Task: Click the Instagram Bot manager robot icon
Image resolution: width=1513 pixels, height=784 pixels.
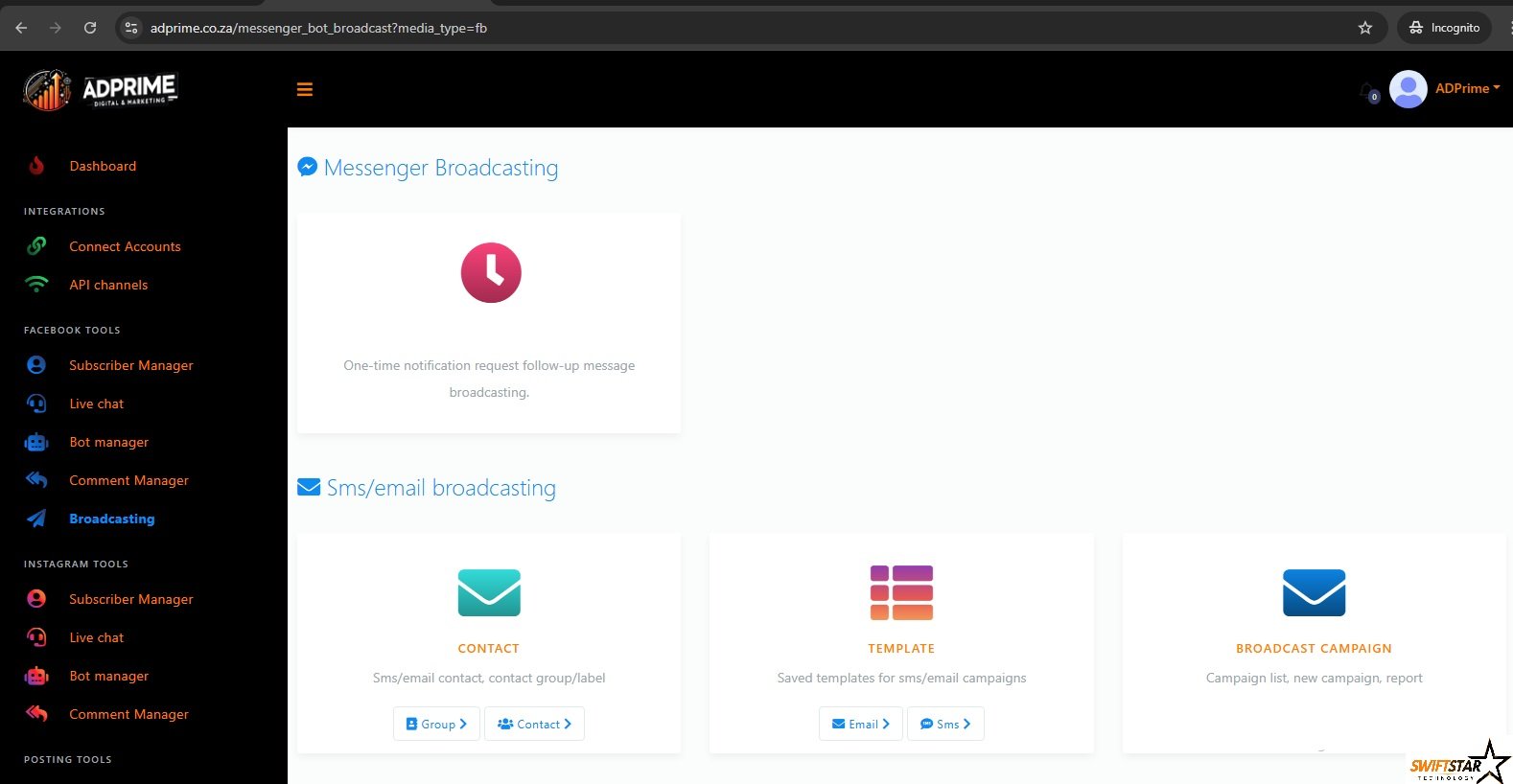Action: [x=36, y=676]
